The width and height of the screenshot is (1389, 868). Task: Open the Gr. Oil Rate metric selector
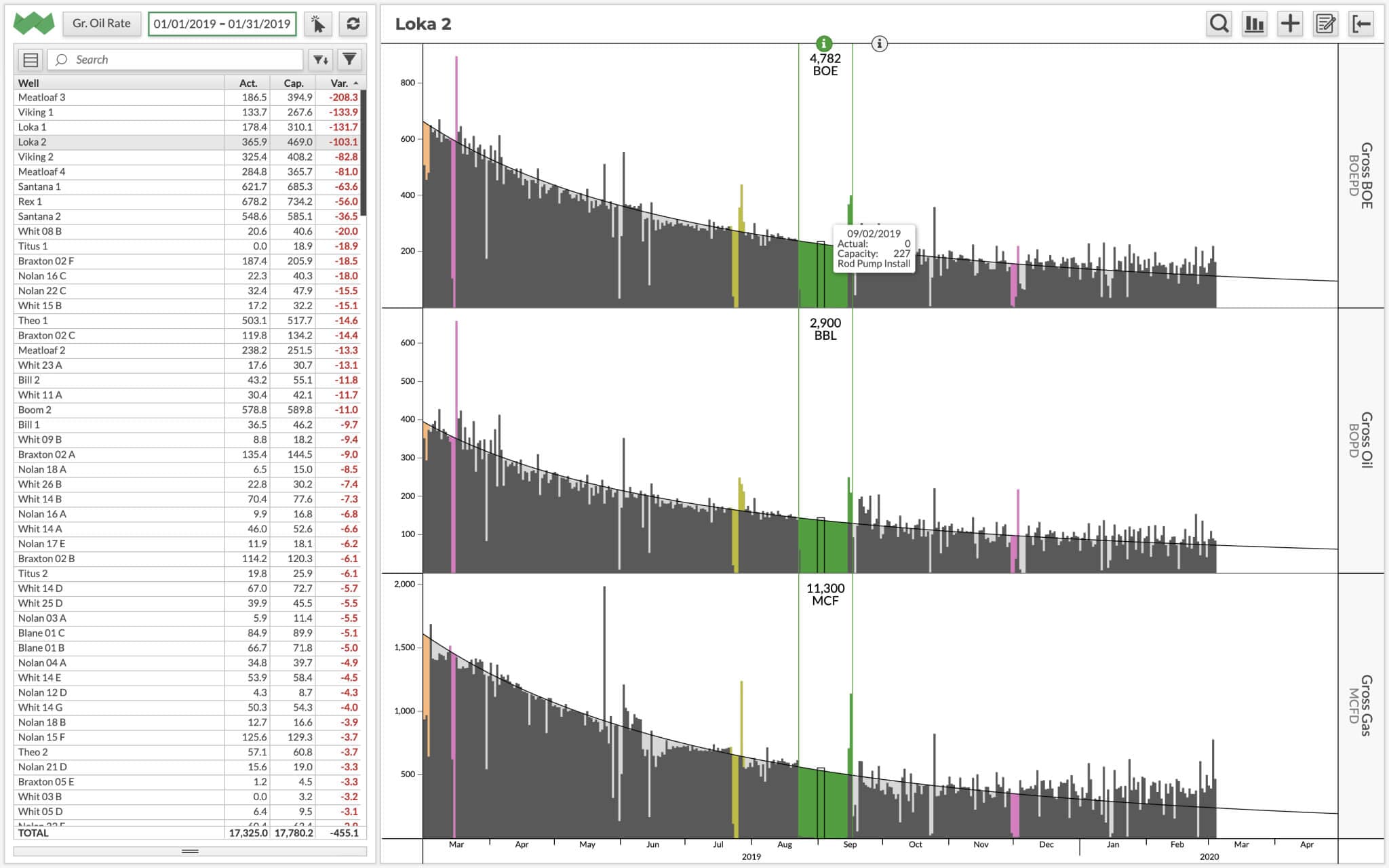tap(102, 24)
